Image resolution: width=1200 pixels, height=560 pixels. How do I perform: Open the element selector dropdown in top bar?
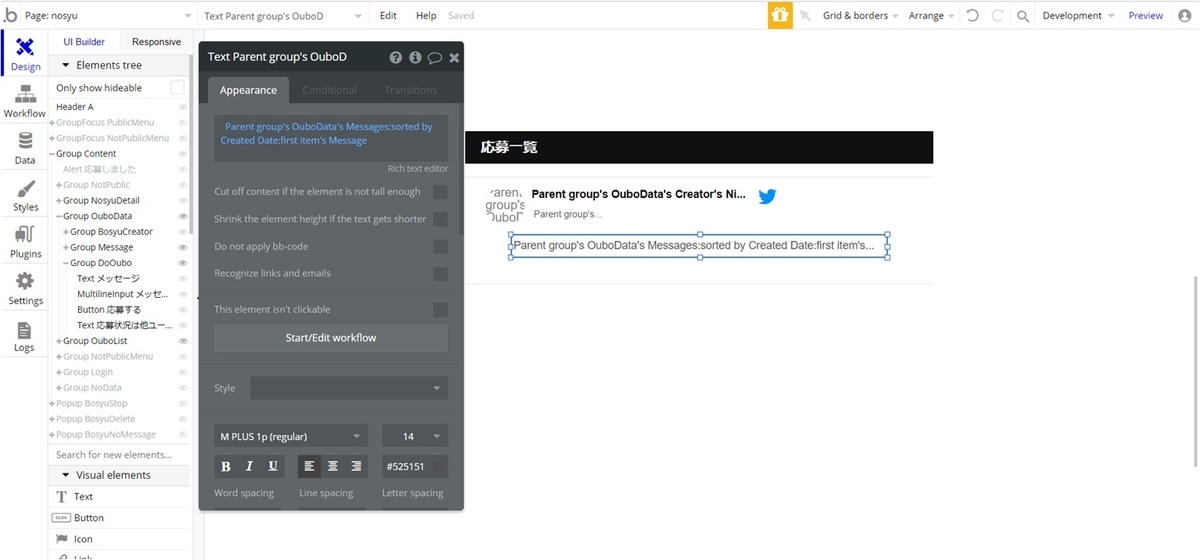[283, 16]
